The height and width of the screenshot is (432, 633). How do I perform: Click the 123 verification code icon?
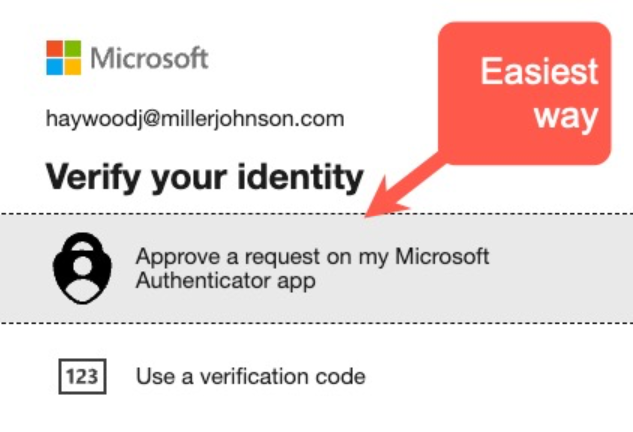(x=77, y=377)
